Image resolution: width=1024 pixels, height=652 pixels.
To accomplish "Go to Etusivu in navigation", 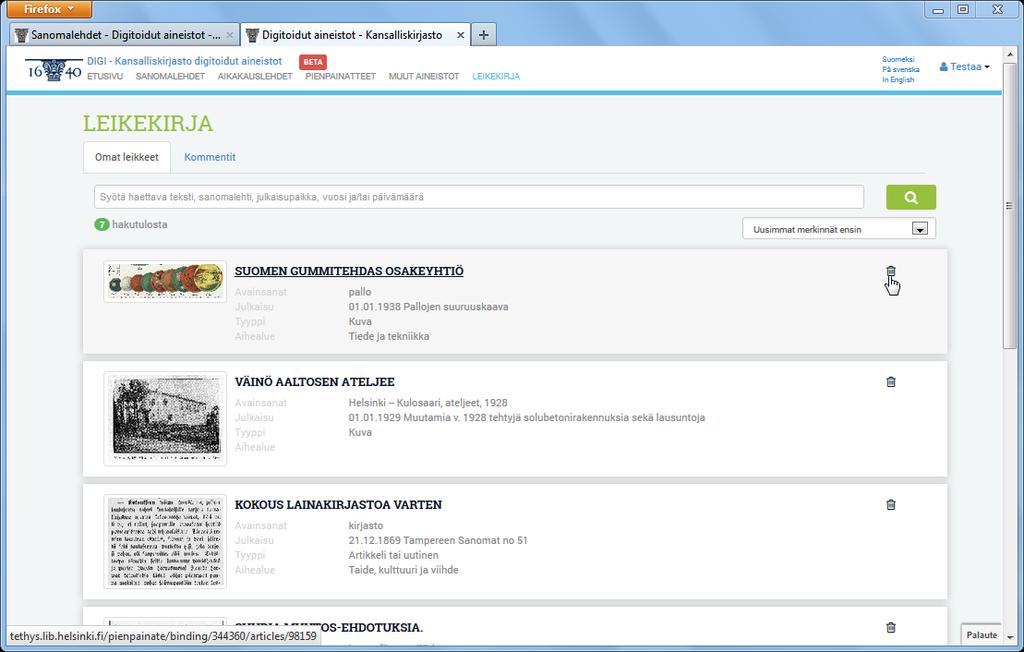I will pos(105,76).
